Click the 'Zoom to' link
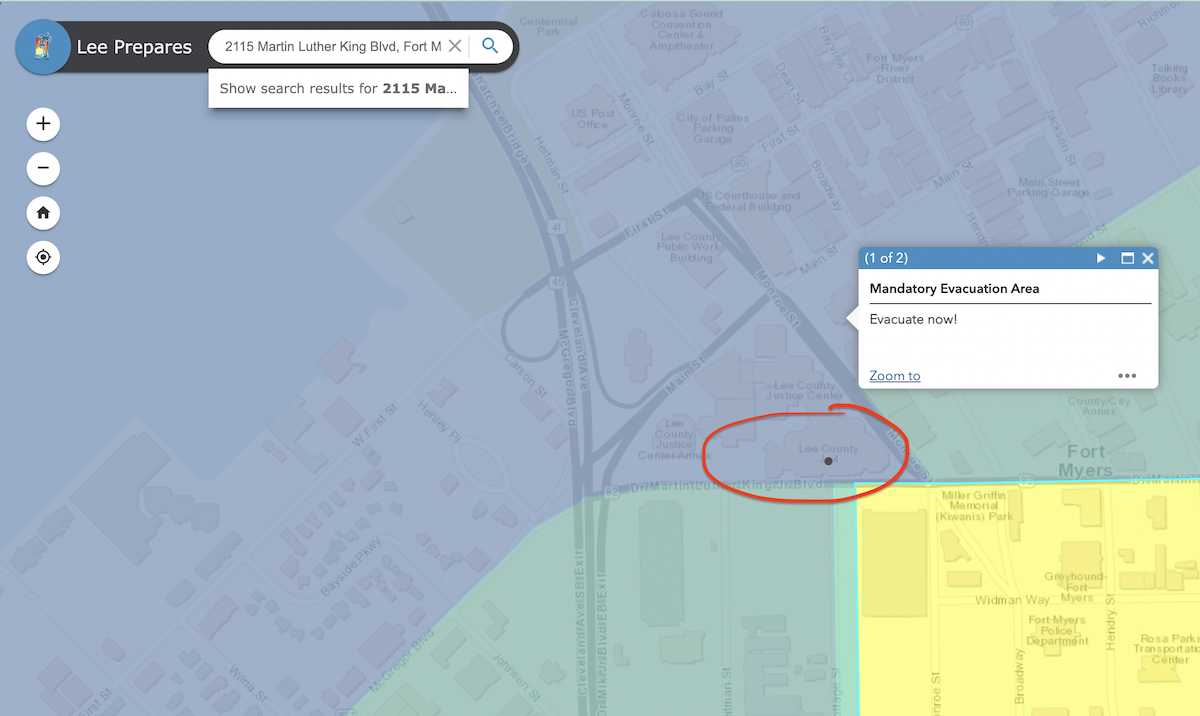 point(894,376)
